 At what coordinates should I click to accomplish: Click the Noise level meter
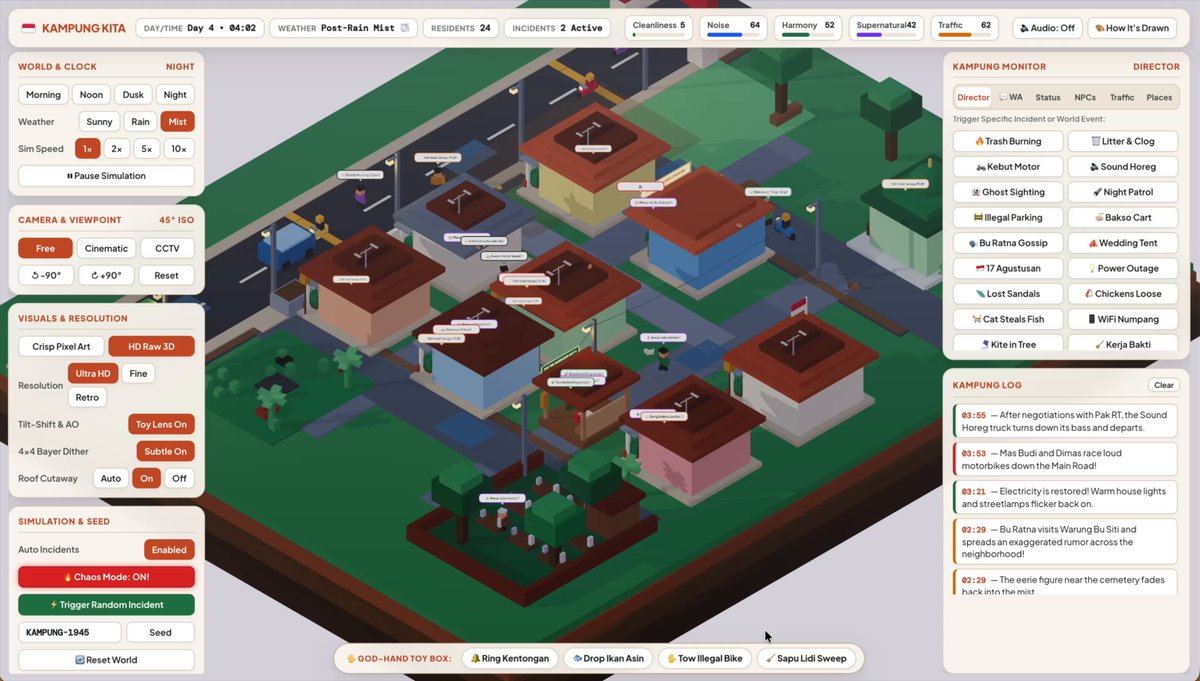tap(734, 28)
